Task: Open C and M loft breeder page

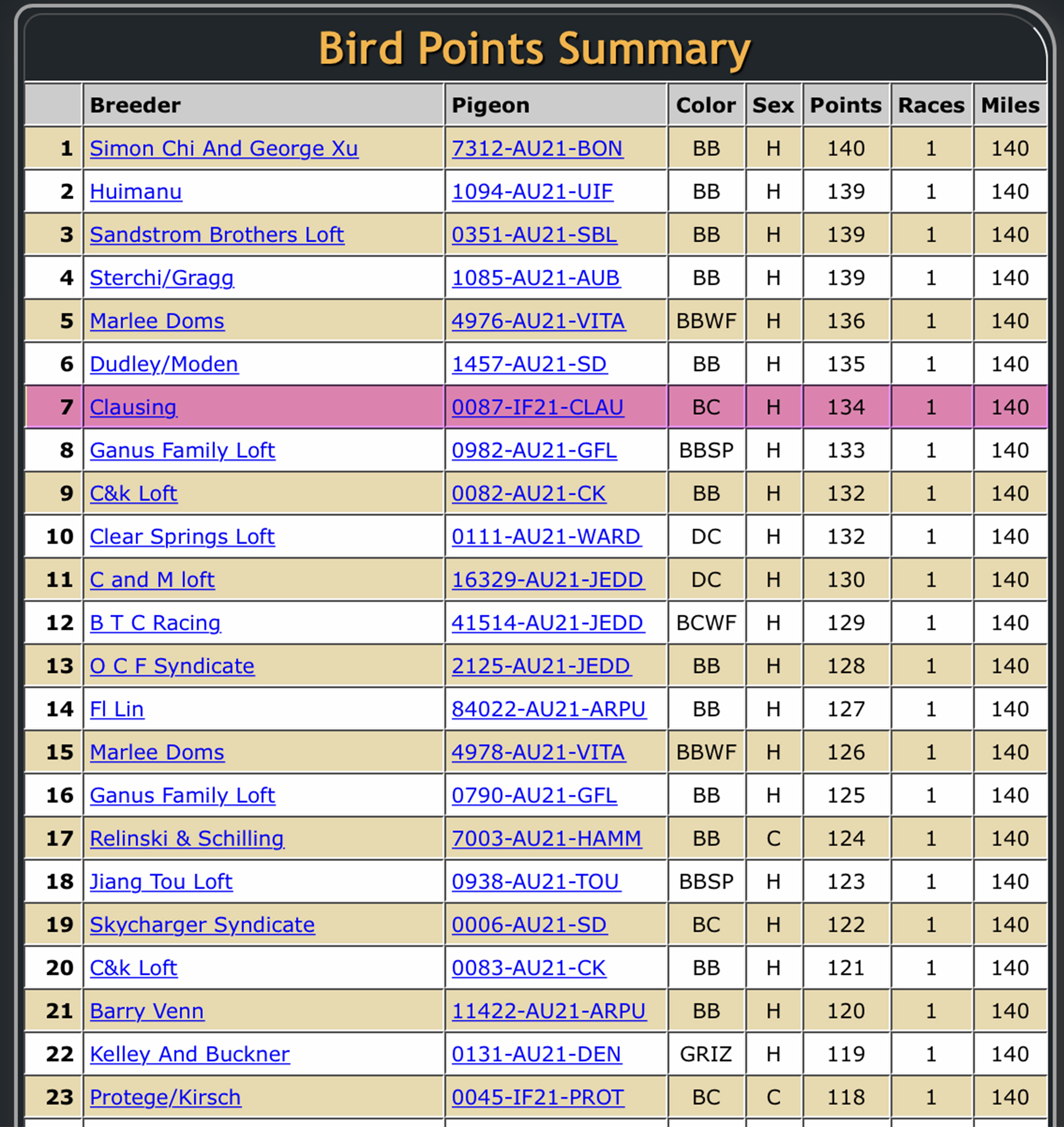Action: coord(152,580)
